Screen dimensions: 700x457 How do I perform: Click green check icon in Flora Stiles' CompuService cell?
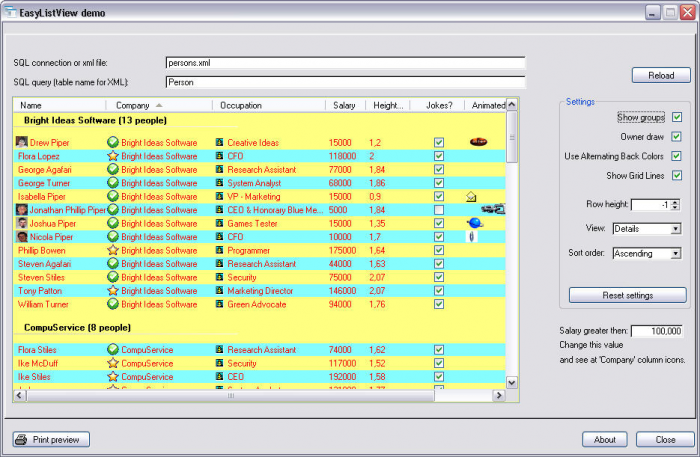pos(113,349)
